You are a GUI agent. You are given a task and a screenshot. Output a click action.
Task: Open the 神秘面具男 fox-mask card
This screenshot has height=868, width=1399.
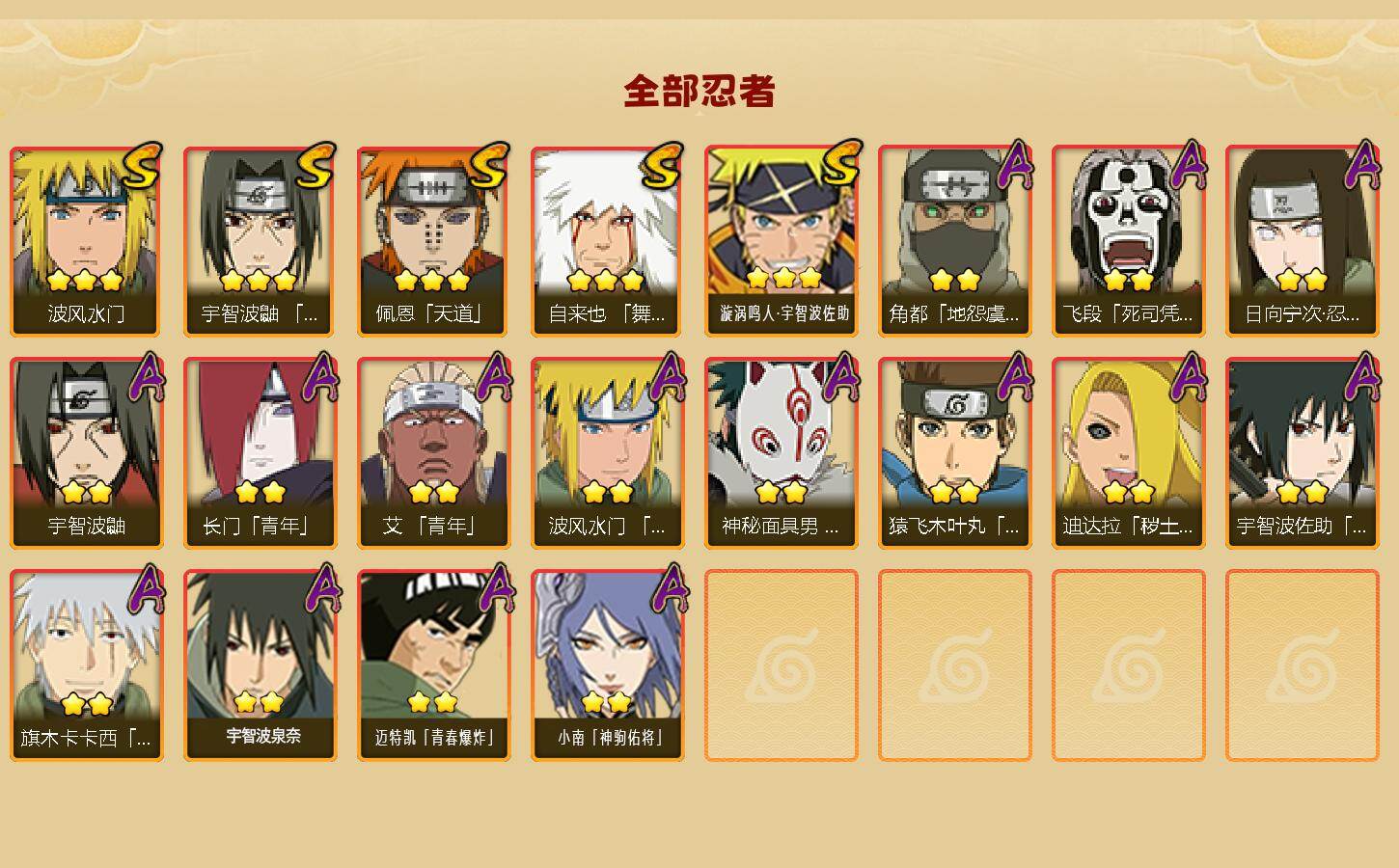tap(781, 453)
